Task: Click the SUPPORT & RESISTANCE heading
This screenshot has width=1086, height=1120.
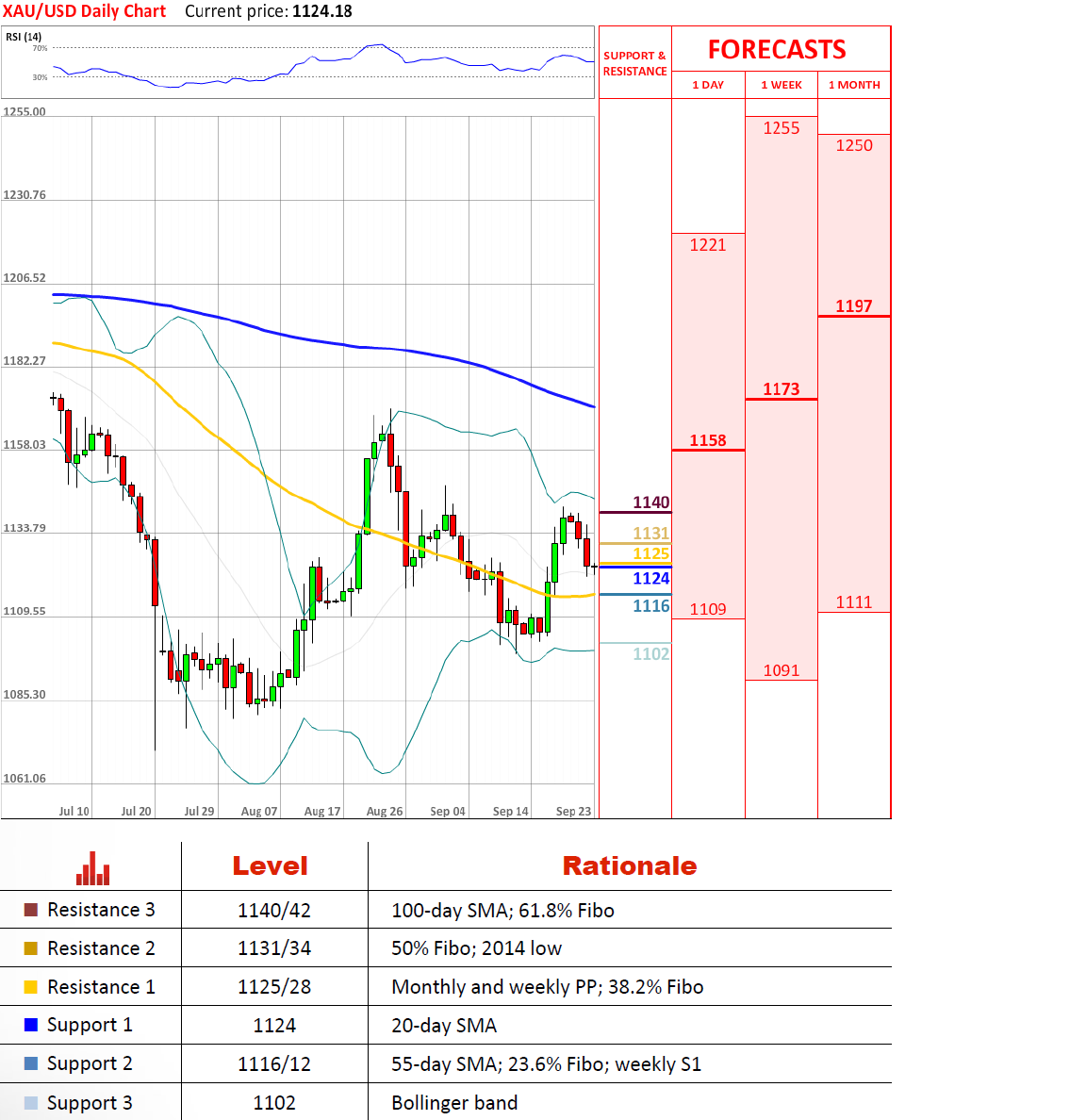Action: tap(635, 63)
